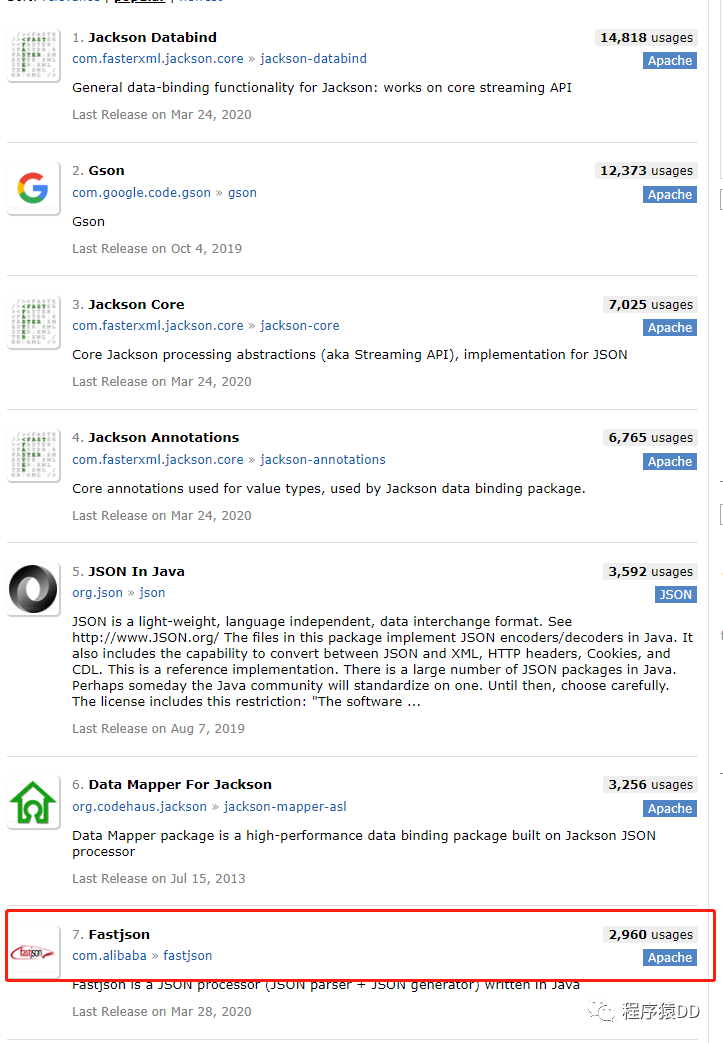The image size is (723, 1043).
Task: Open the com.google.code.gson group link
Action: (141, 192)
